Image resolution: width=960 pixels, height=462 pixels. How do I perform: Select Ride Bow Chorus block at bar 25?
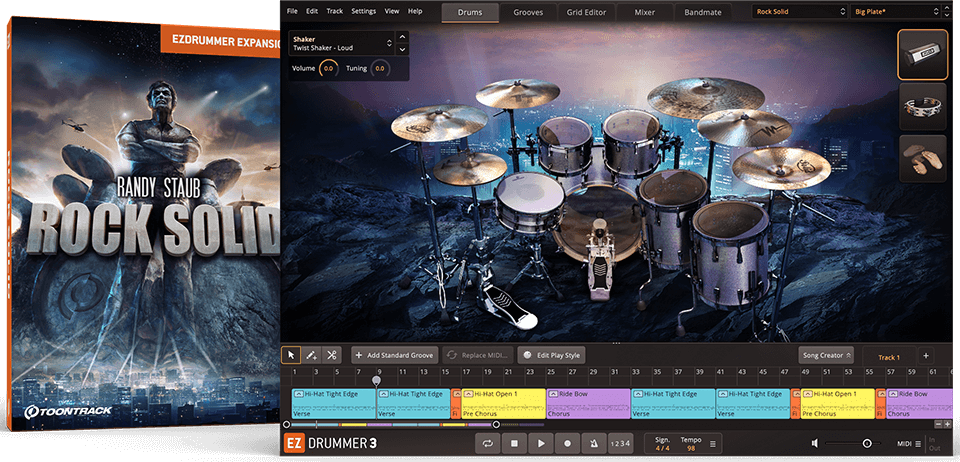pyautogui.click(x=588, y=403)
